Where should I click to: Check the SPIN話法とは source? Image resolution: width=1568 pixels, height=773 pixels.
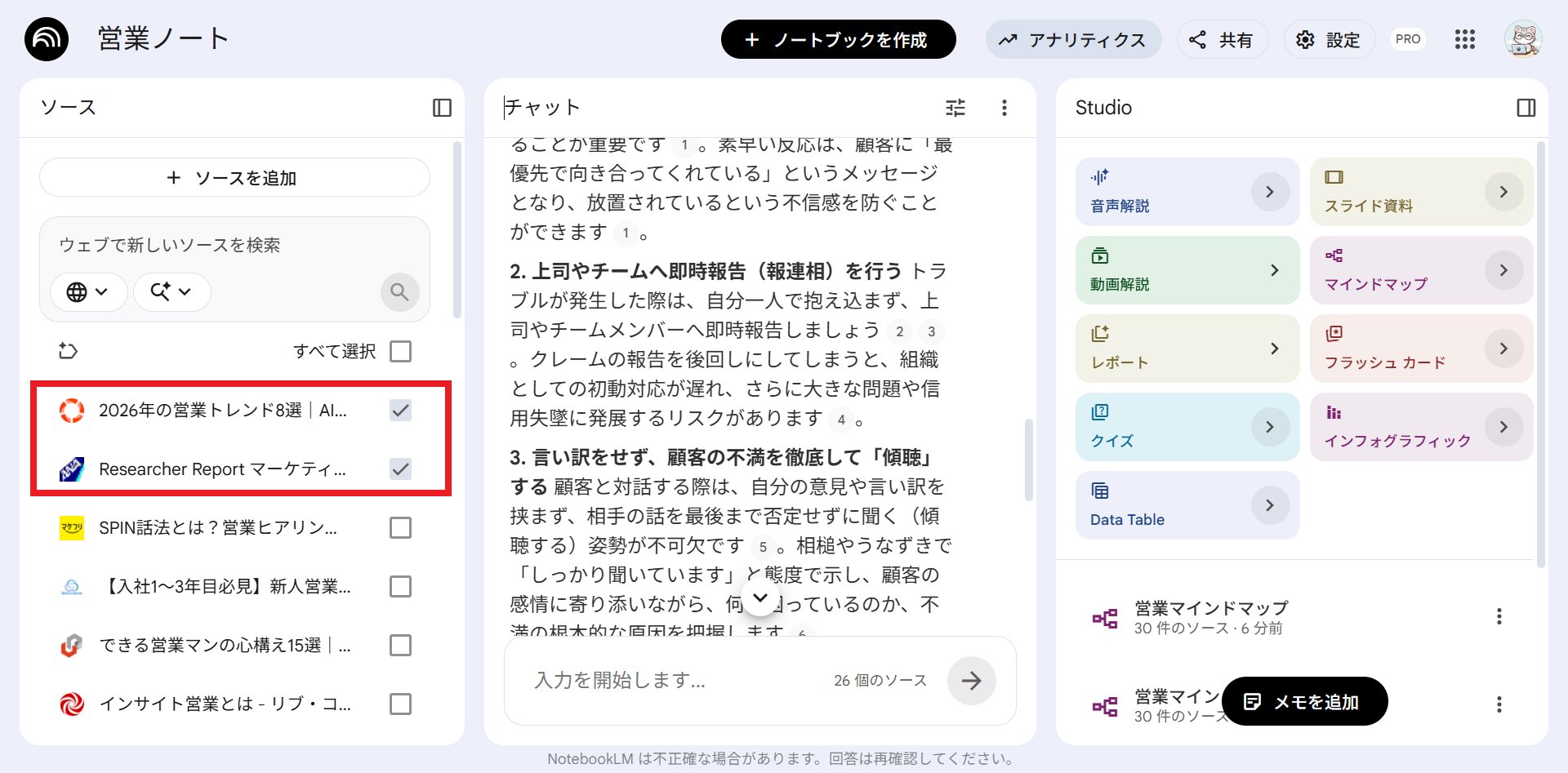click(x=400, y=528)
